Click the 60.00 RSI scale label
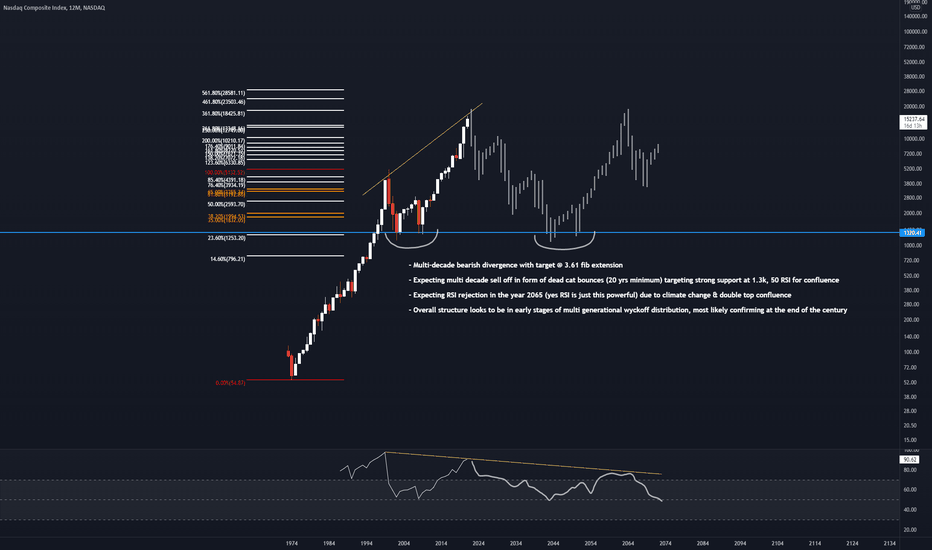The width and height of the screenshot is (932, 550). (x=911, y=490)
